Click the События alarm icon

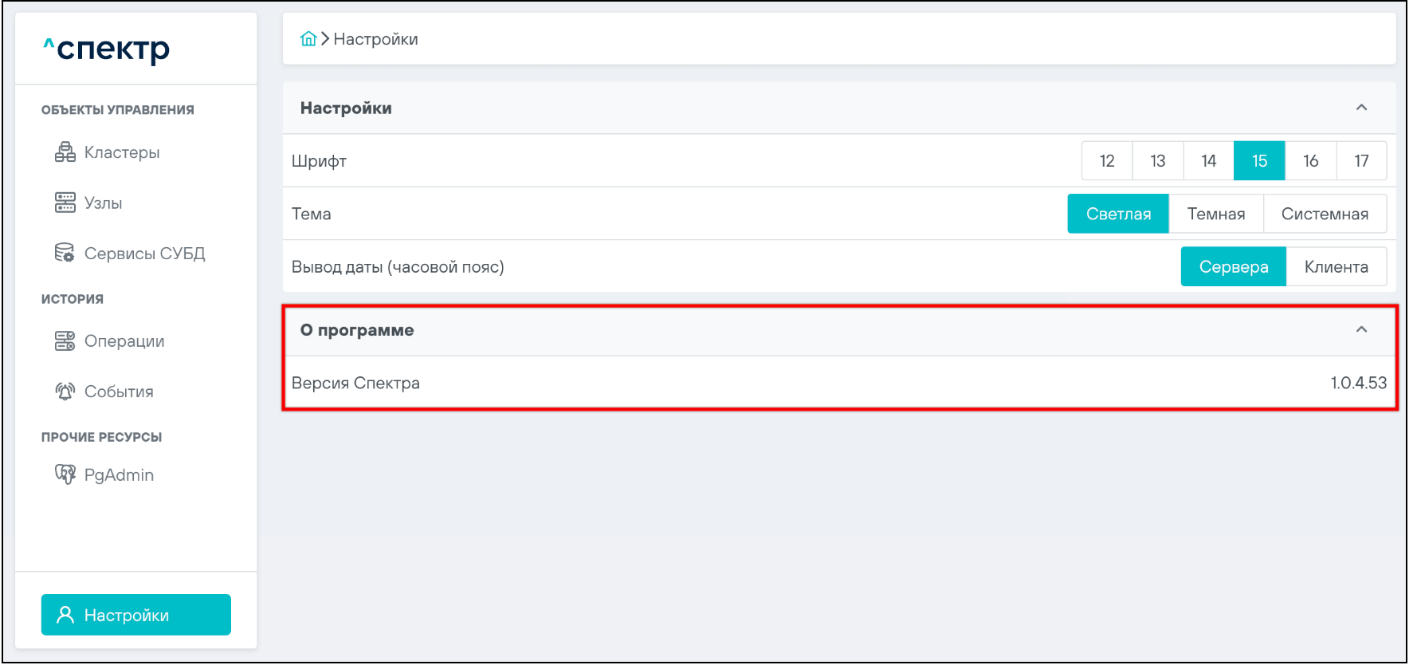pyautogui.click(x=65, y=391)
